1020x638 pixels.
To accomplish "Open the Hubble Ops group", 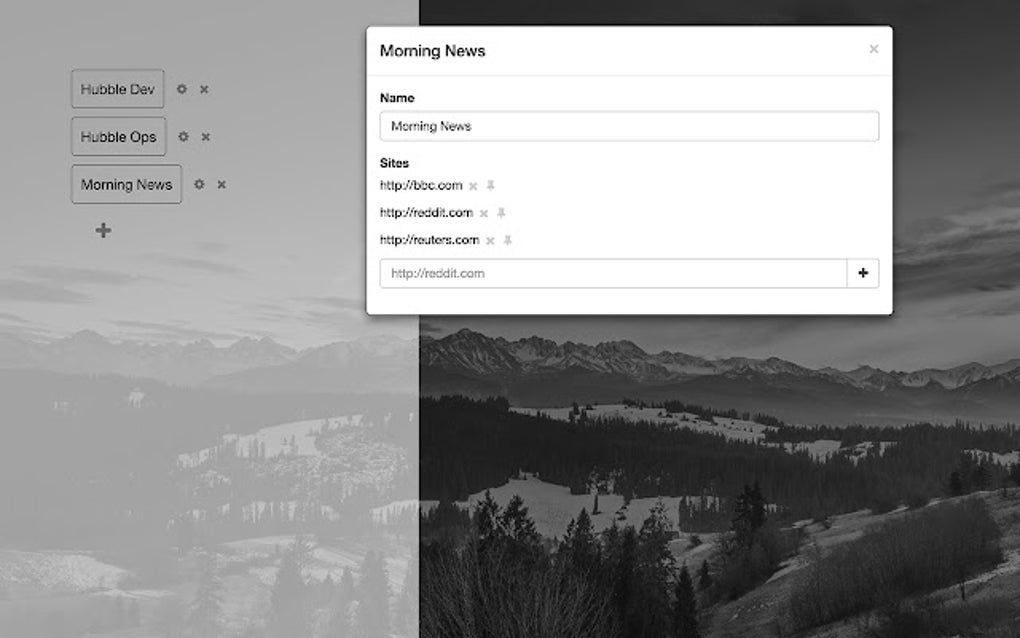I will click(118, 136).
